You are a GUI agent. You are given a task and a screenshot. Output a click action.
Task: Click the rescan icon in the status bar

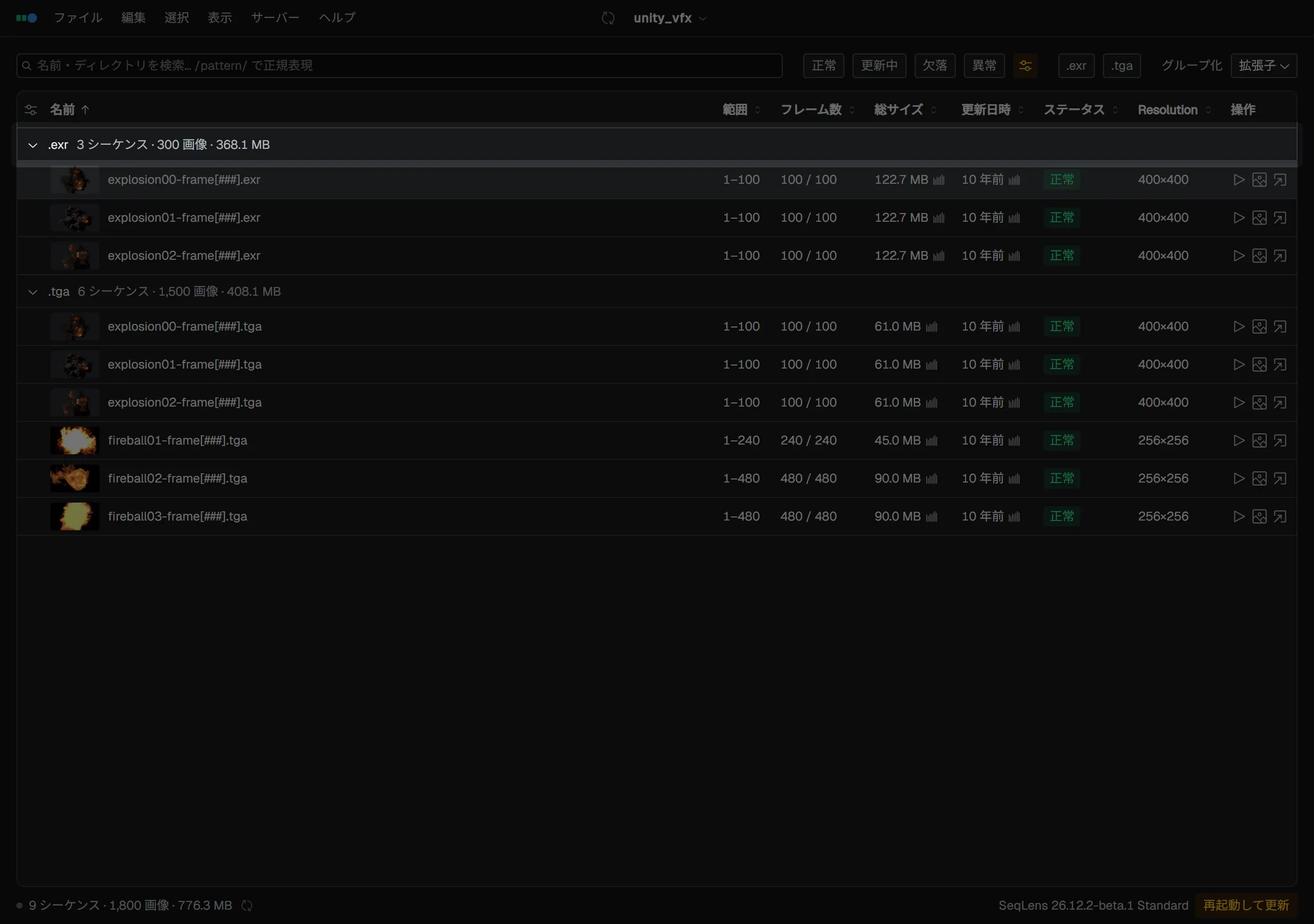[x=247, y=905]
